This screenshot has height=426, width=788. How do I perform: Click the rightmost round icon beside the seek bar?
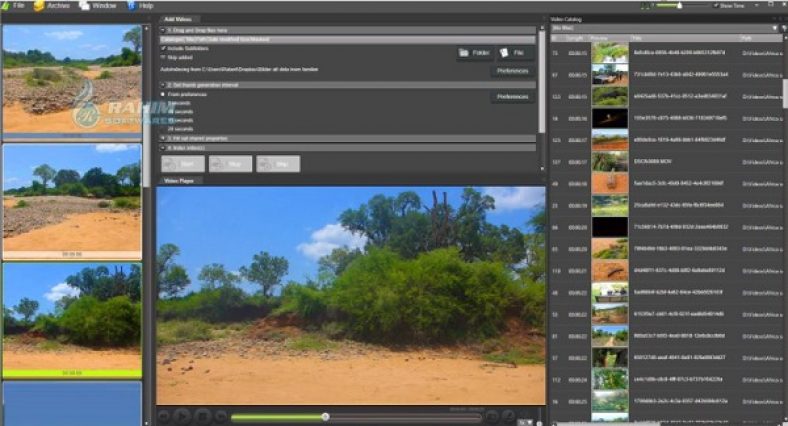[x=509, y=416]
